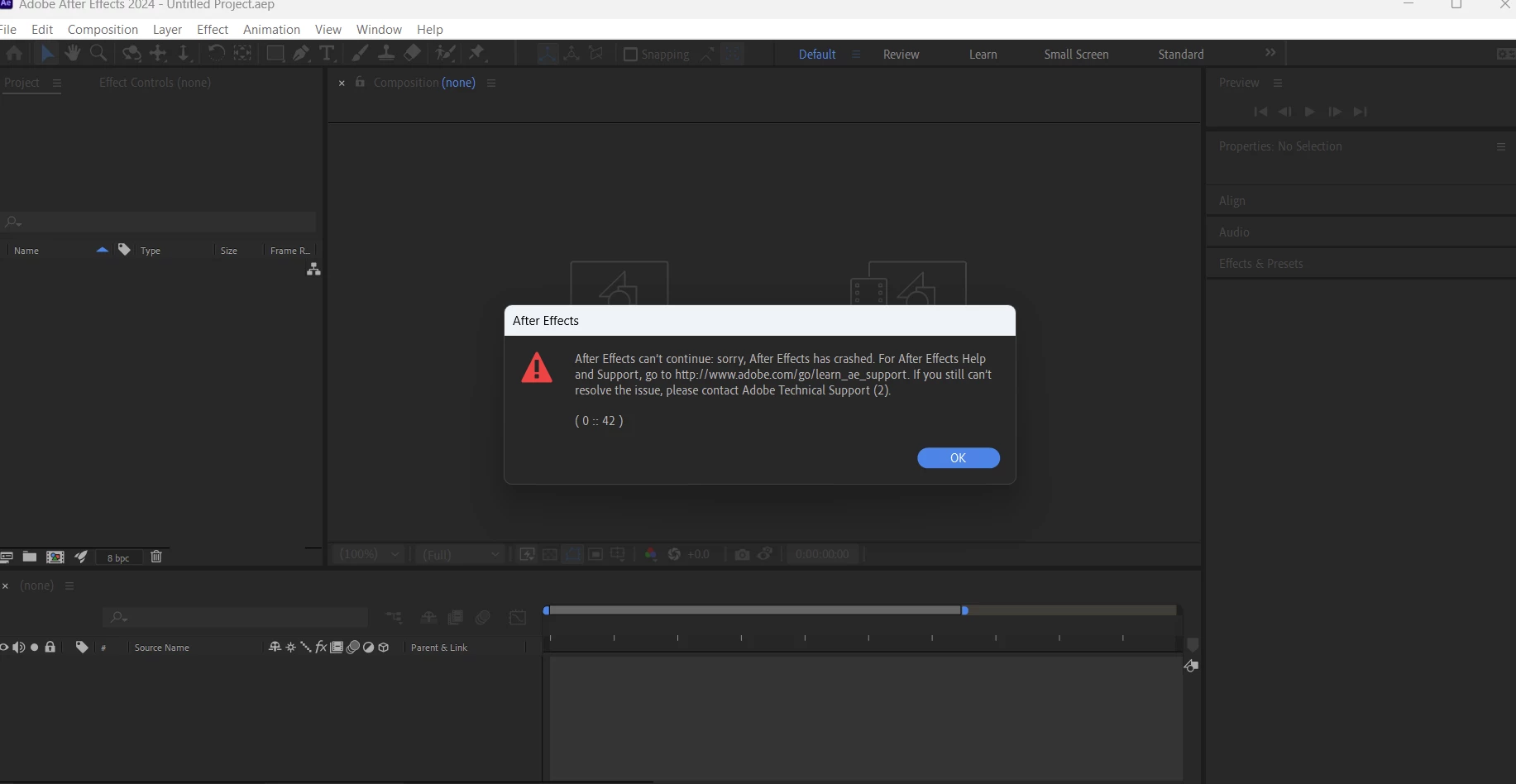Enable the Snapping checkbox
This screenshot has height=784, width=1516.
coord(630,54)
